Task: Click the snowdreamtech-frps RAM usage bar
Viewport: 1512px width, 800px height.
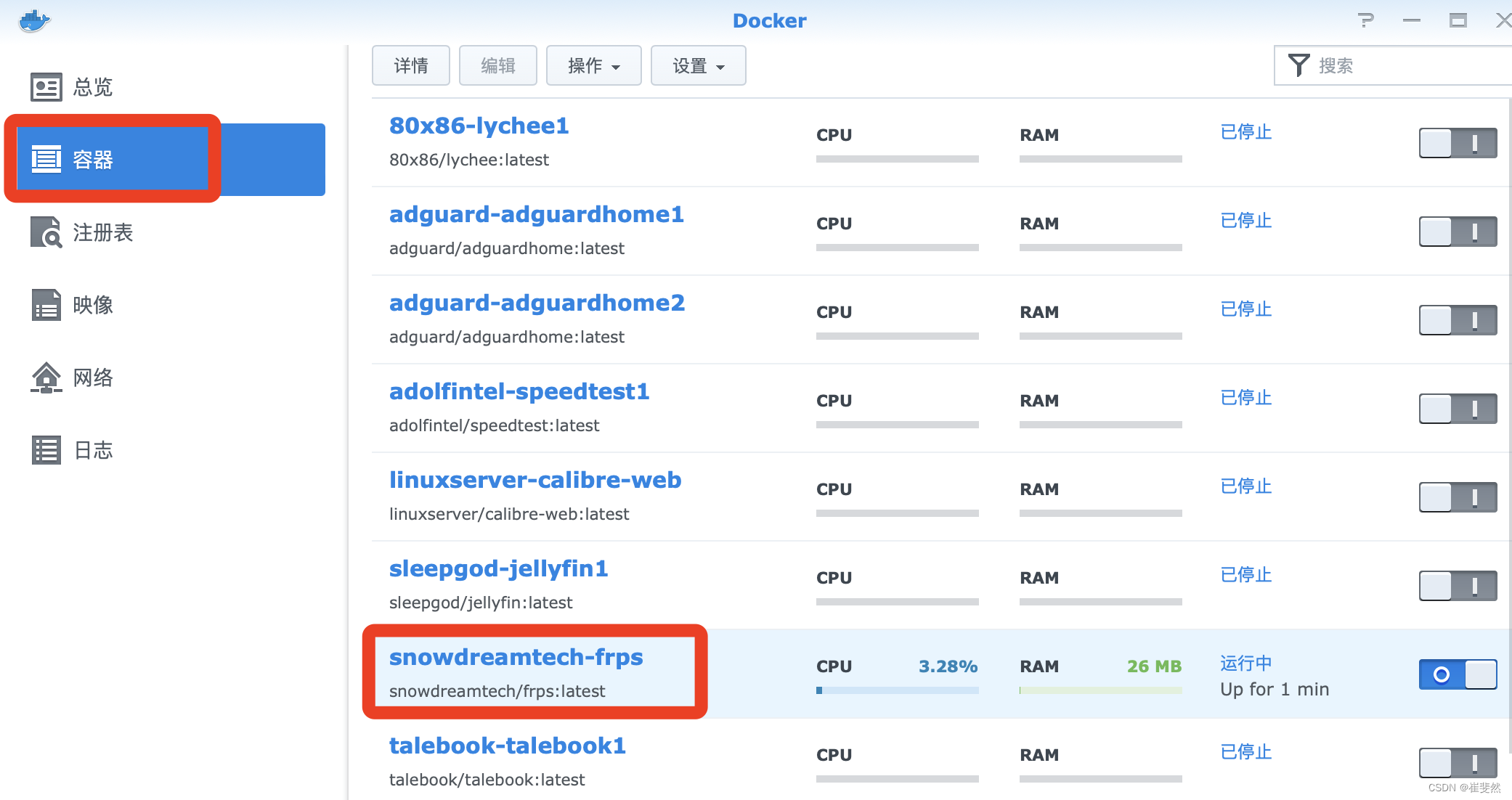Action: pos(1101,690)
